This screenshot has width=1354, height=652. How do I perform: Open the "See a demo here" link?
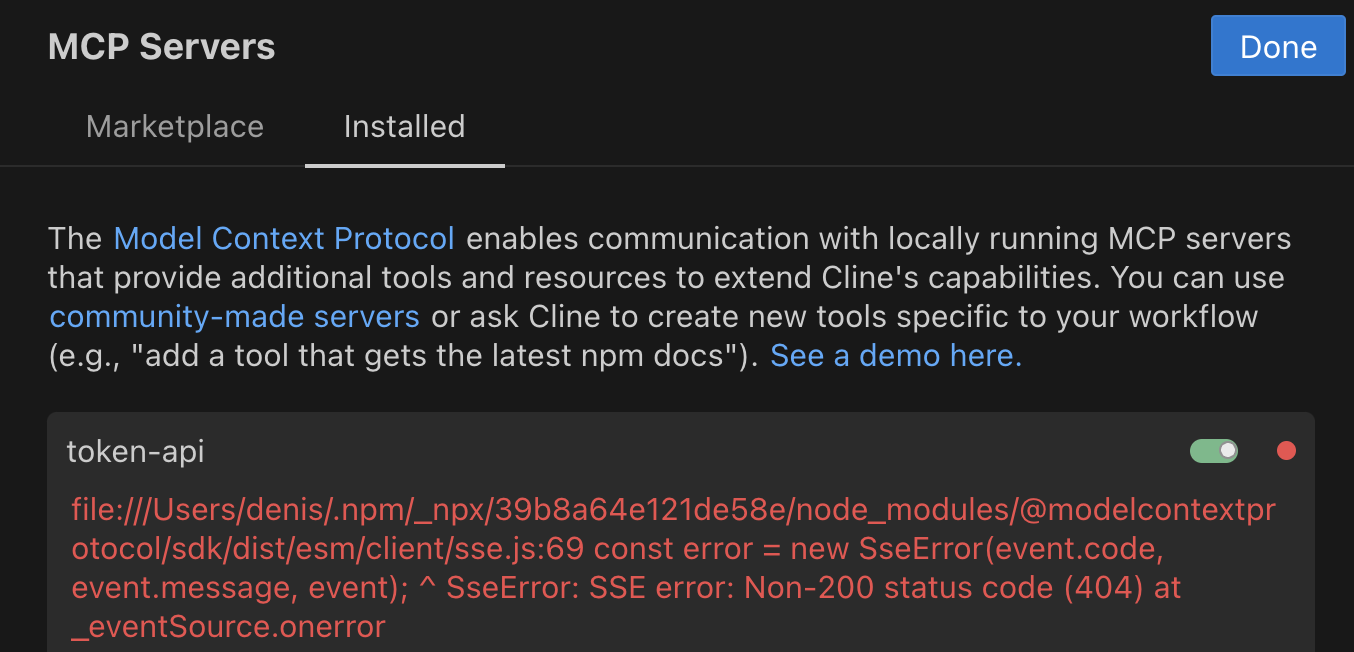pos(895,356)
